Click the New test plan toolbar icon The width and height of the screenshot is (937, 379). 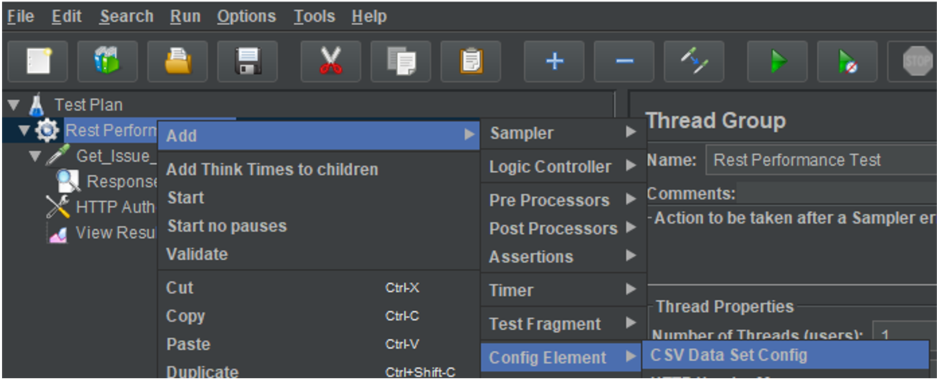point(37,61)
